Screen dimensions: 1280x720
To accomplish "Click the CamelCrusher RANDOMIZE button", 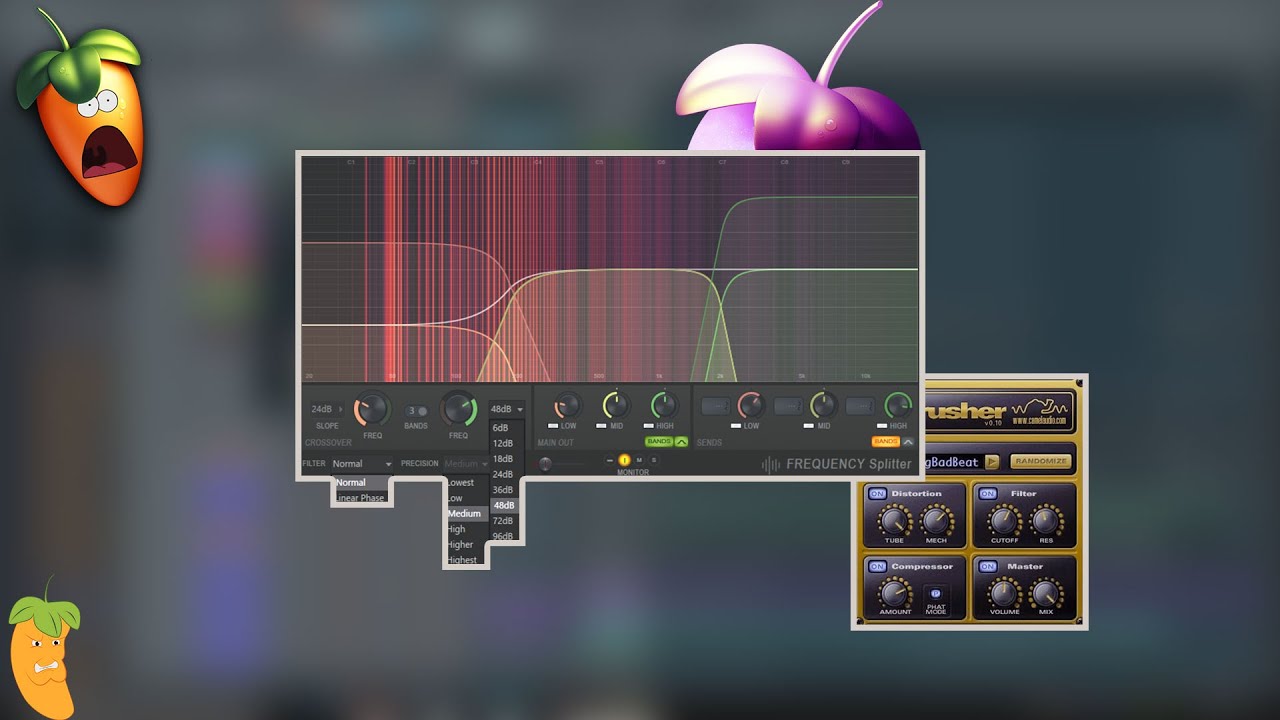I will 1040,462.
